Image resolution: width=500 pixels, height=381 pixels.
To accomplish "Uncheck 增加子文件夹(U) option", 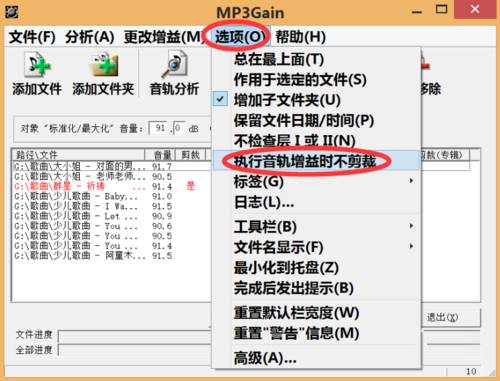I will point(316,100).
